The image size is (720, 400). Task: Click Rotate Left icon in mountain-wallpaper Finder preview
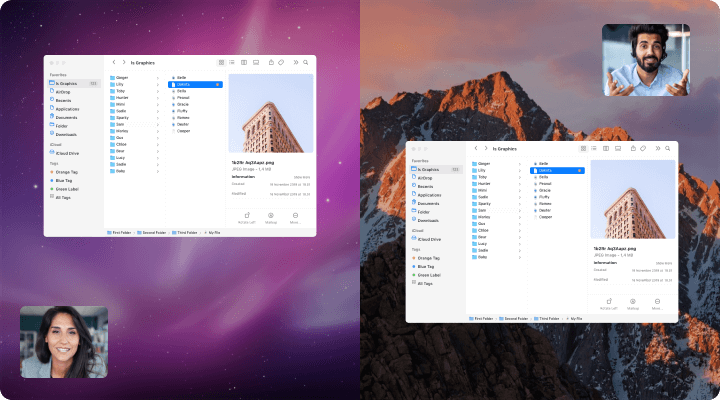(x=609, y=301)
